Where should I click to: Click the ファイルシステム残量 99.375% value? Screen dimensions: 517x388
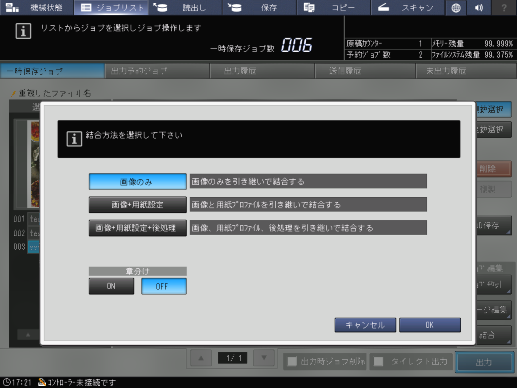click(x=498, y=55)
